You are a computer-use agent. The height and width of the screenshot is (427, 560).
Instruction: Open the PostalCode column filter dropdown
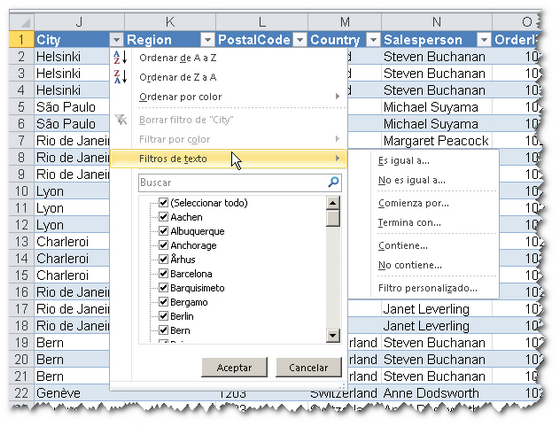300,40
